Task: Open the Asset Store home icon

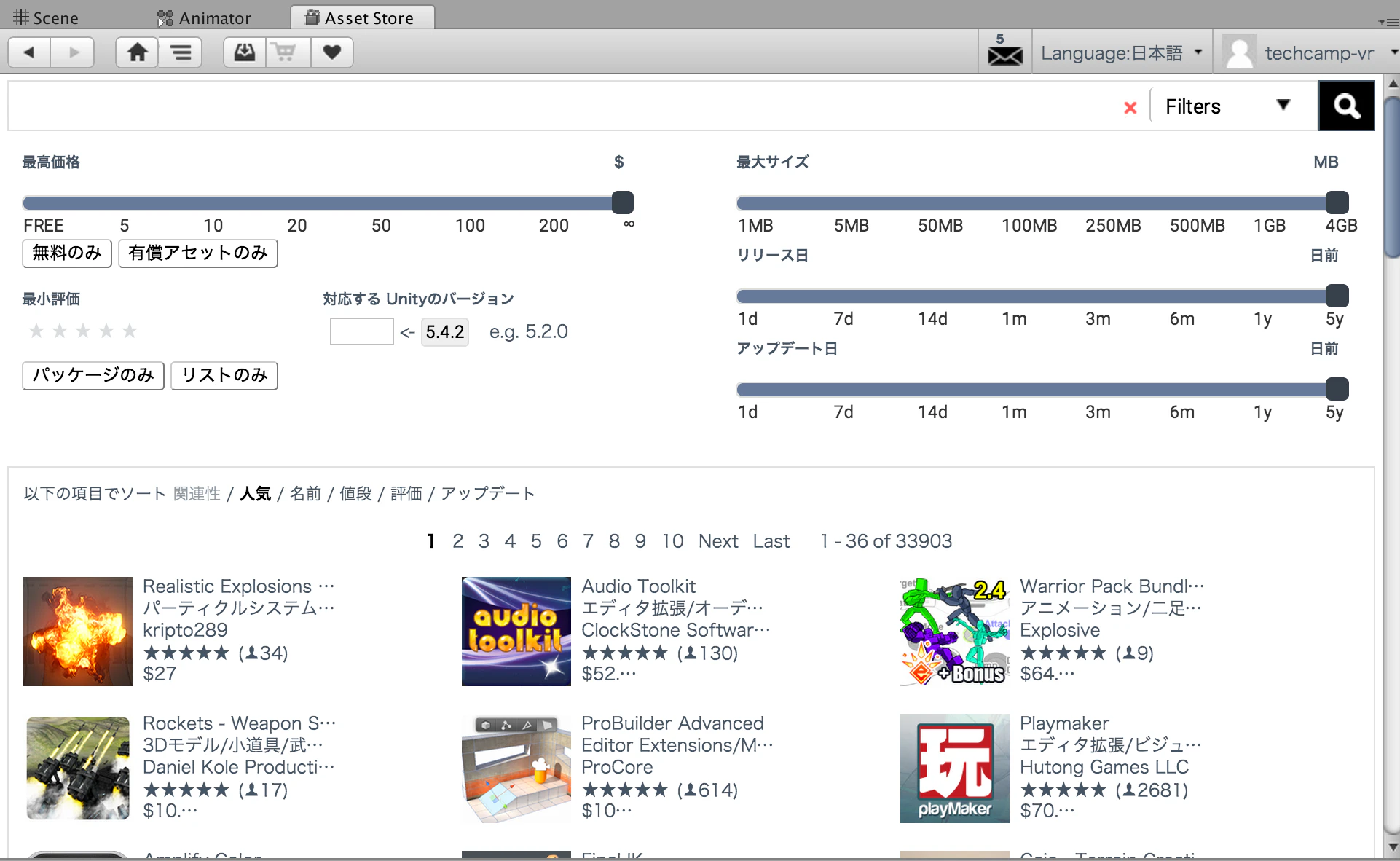Action: pos(137,52)
